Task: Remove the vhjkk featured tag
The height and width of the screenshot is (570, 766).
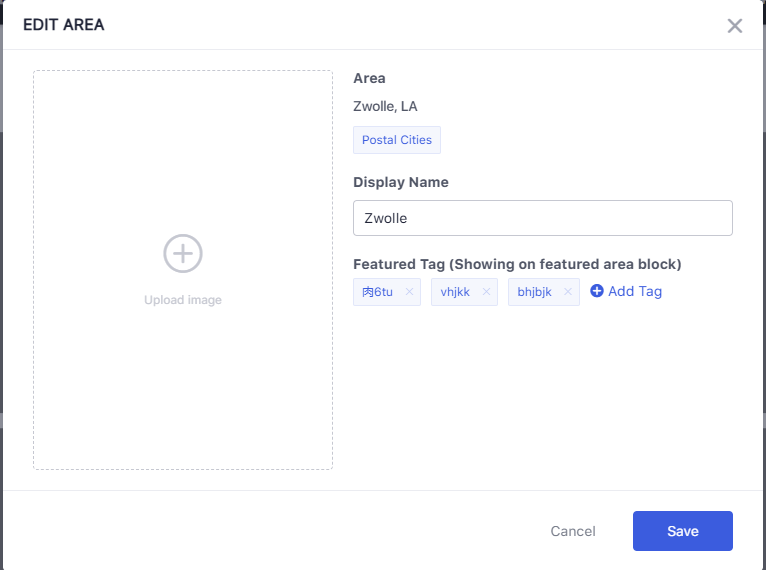Action: [486, 292]
